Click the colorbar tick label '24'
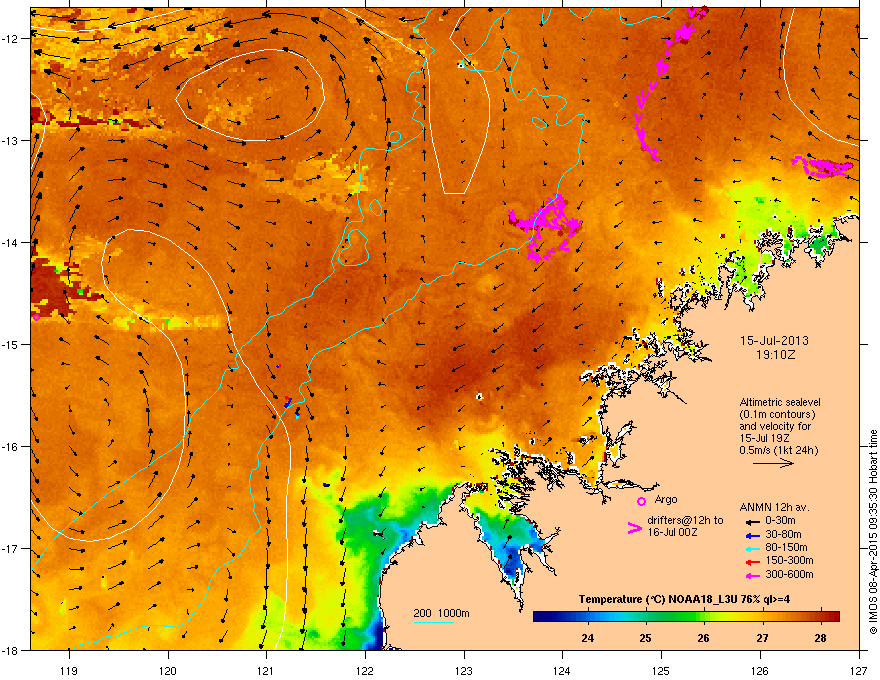This screenshot has height=680, width=880. 588,638
